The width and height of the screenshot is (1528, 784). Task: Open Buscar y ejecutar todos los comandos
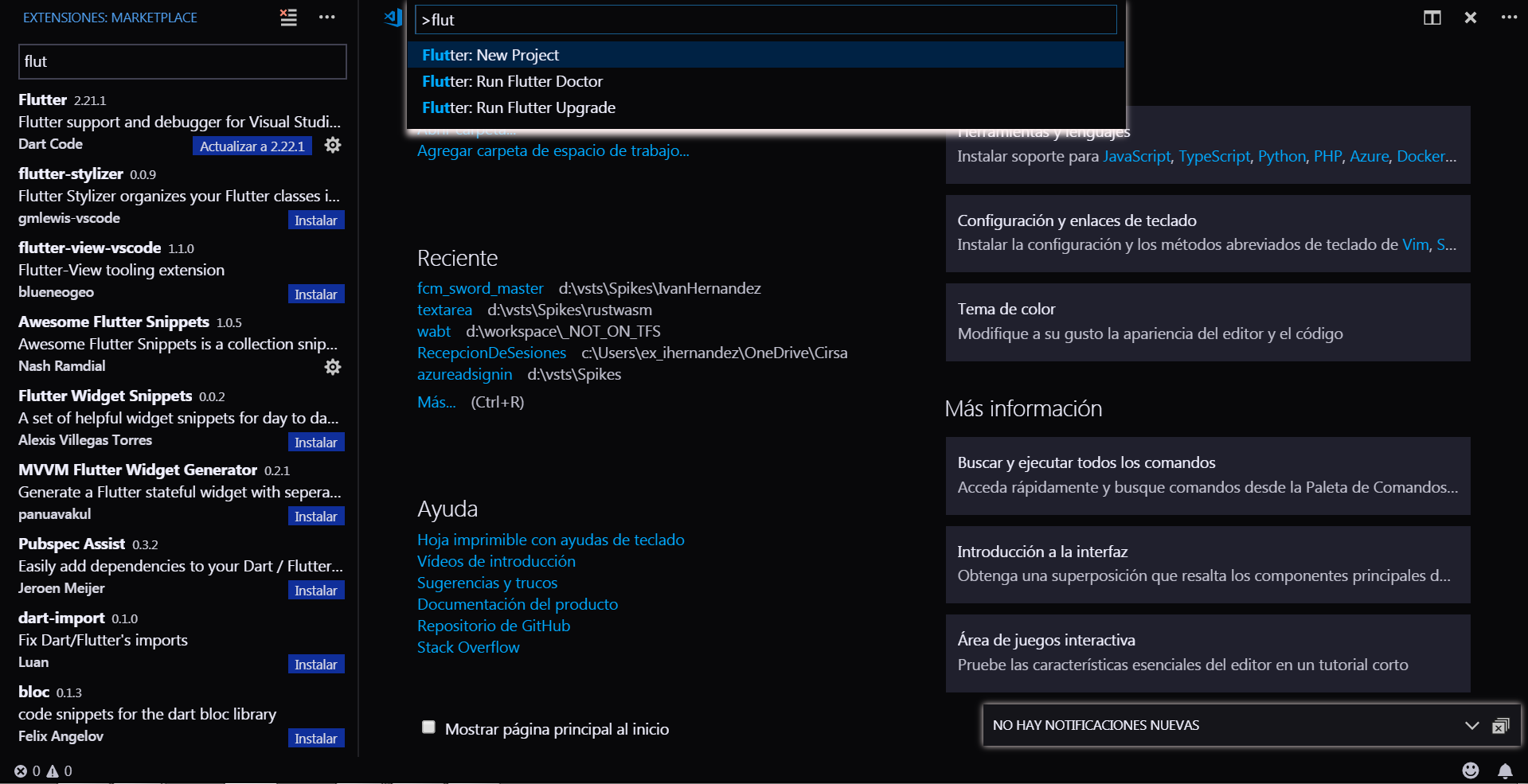(x=1208, y=475)
